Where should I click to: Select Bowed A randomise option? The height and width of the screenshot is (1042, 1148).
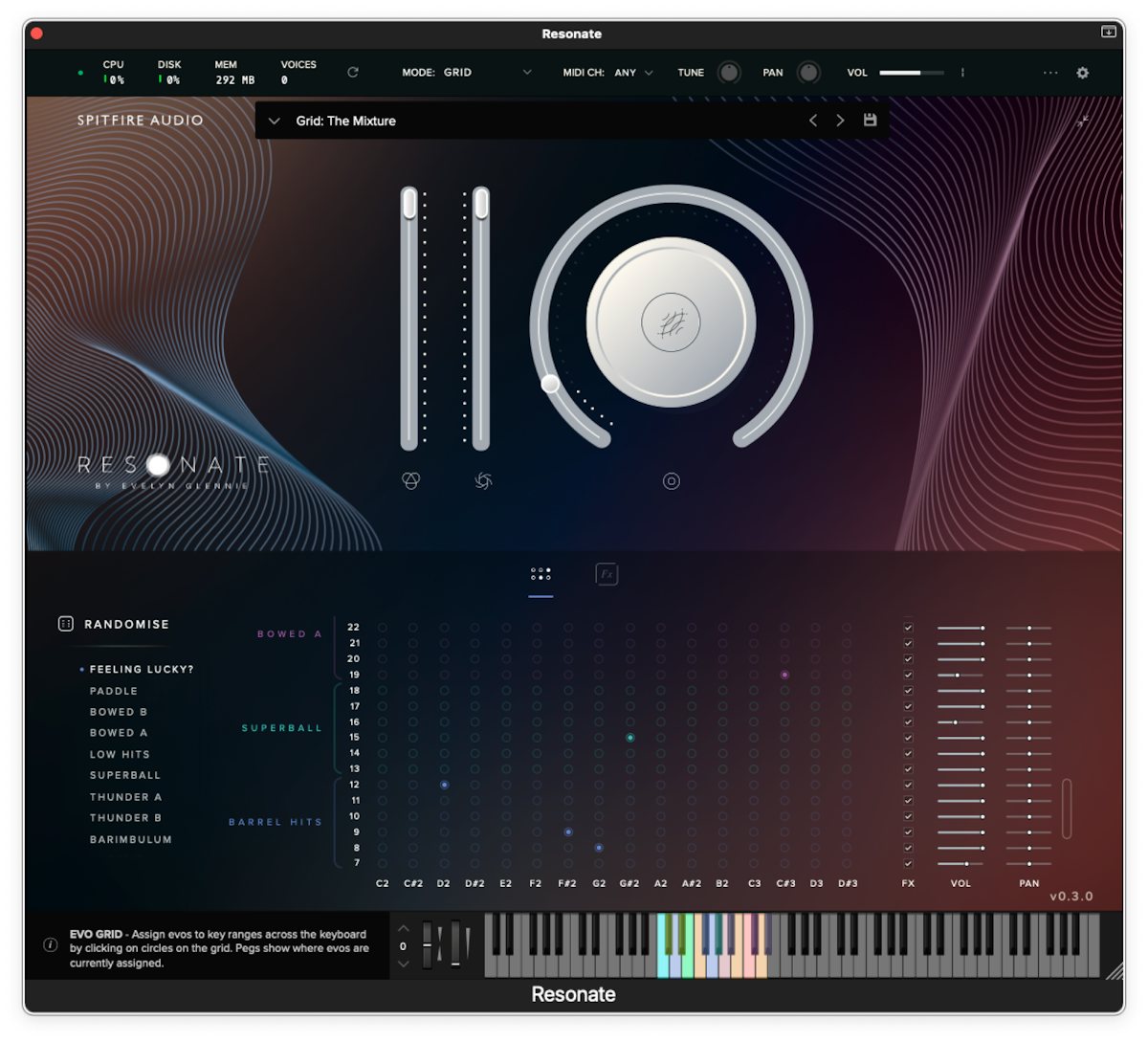pyautogui.click(x=119, y=733)
